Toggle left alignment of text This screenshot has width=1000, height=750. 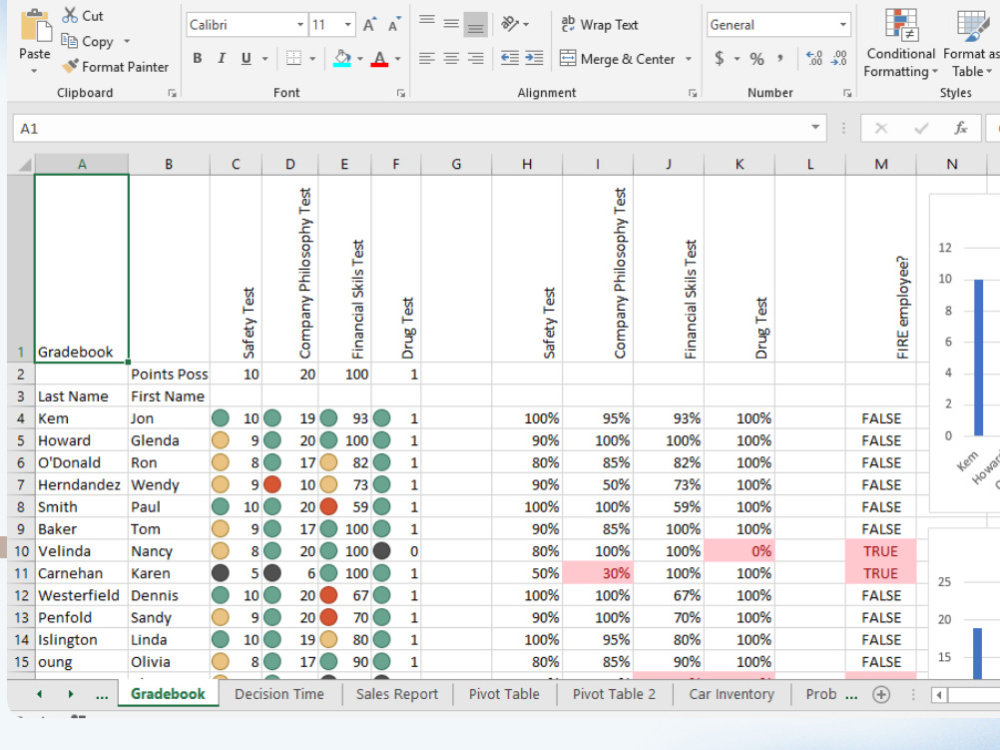point(427,59)
